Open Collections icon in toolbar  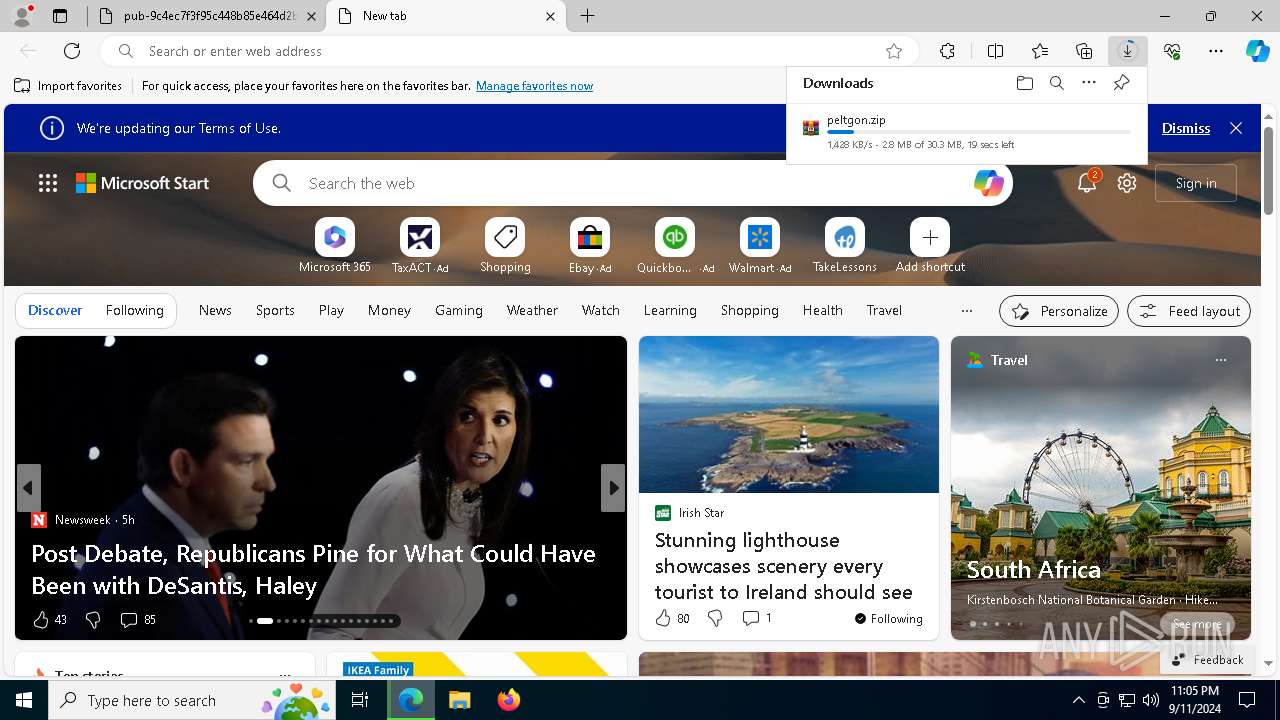pyautogui.click(x=1084, y=51)
